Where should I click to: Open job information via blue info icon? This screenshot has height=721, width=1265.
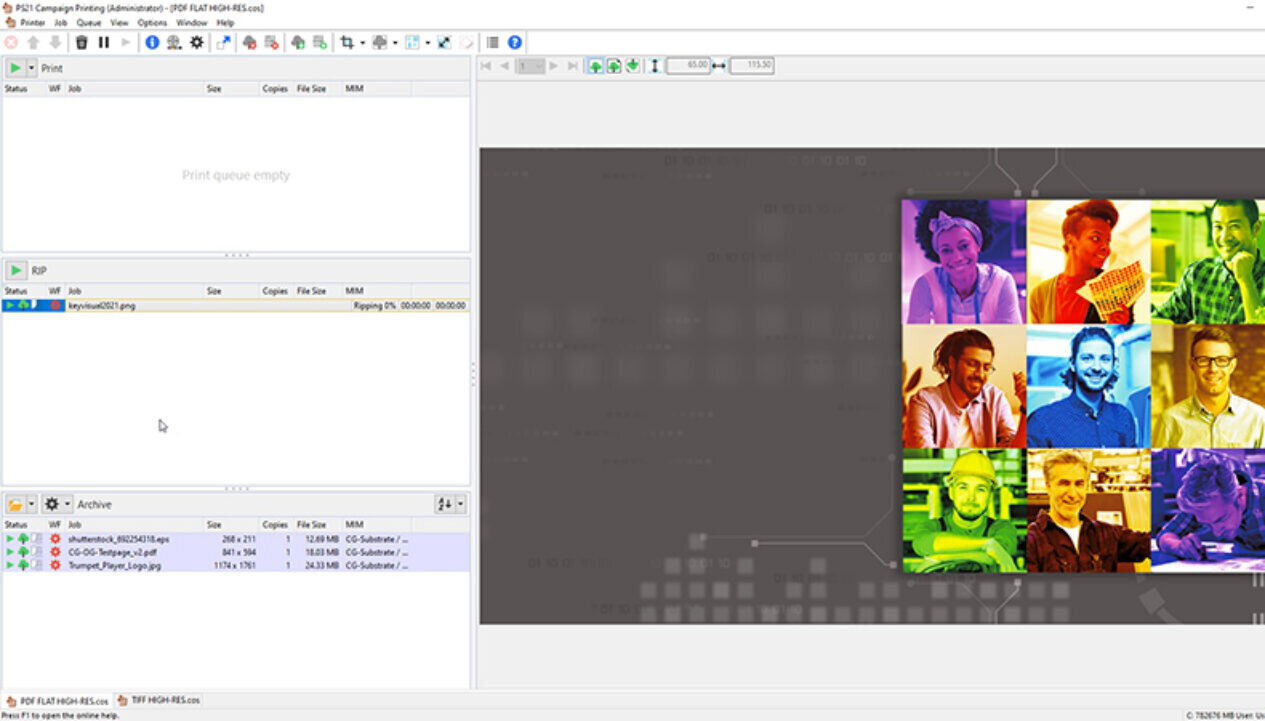pos(152,43)
